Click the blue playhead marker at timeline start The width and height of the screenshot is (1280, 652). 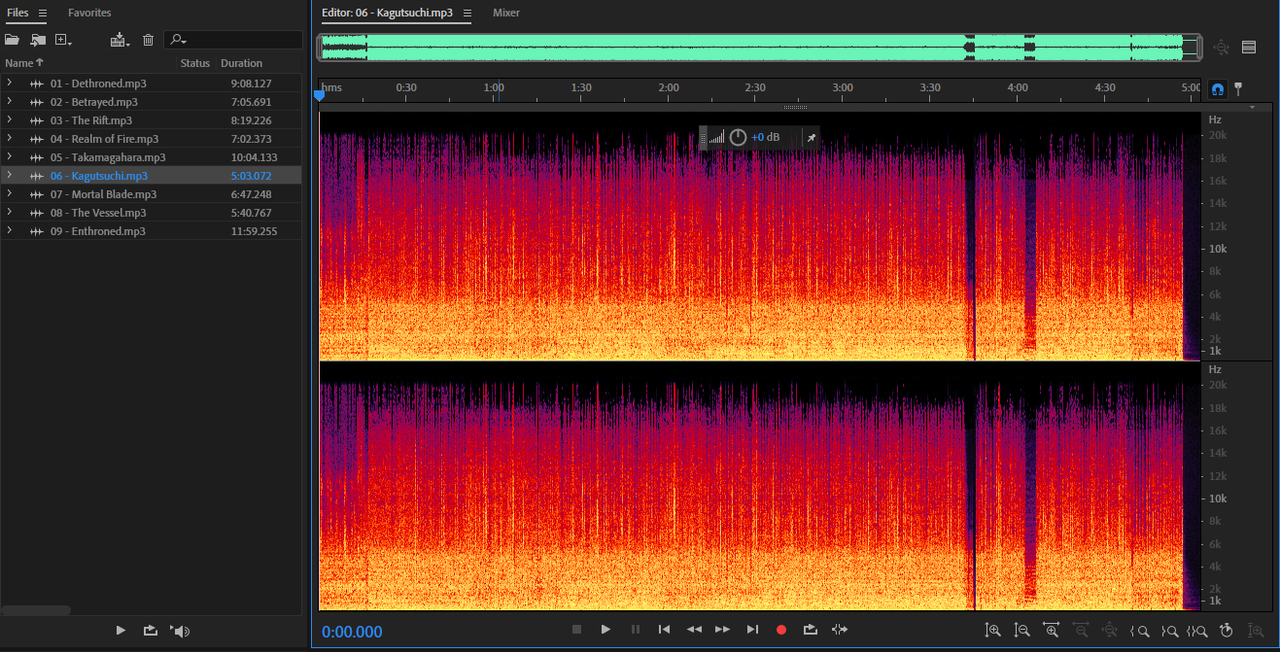[x=319, y=95]
